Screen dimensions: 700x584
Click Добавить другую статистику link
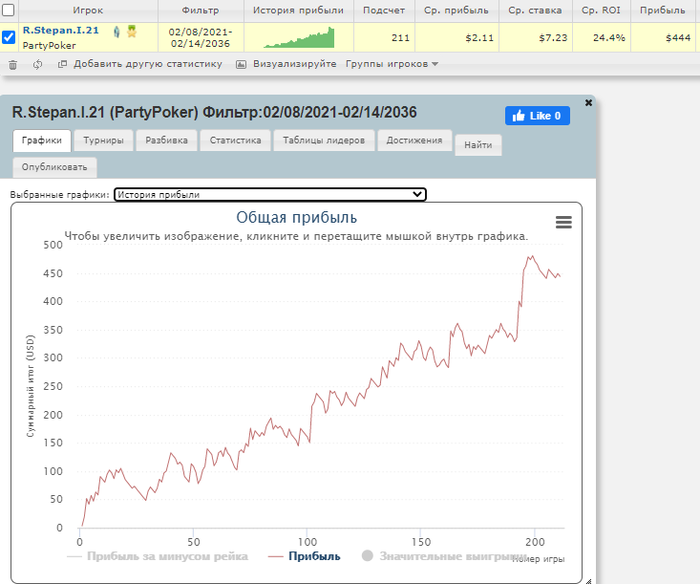click(x=148, y=64)
